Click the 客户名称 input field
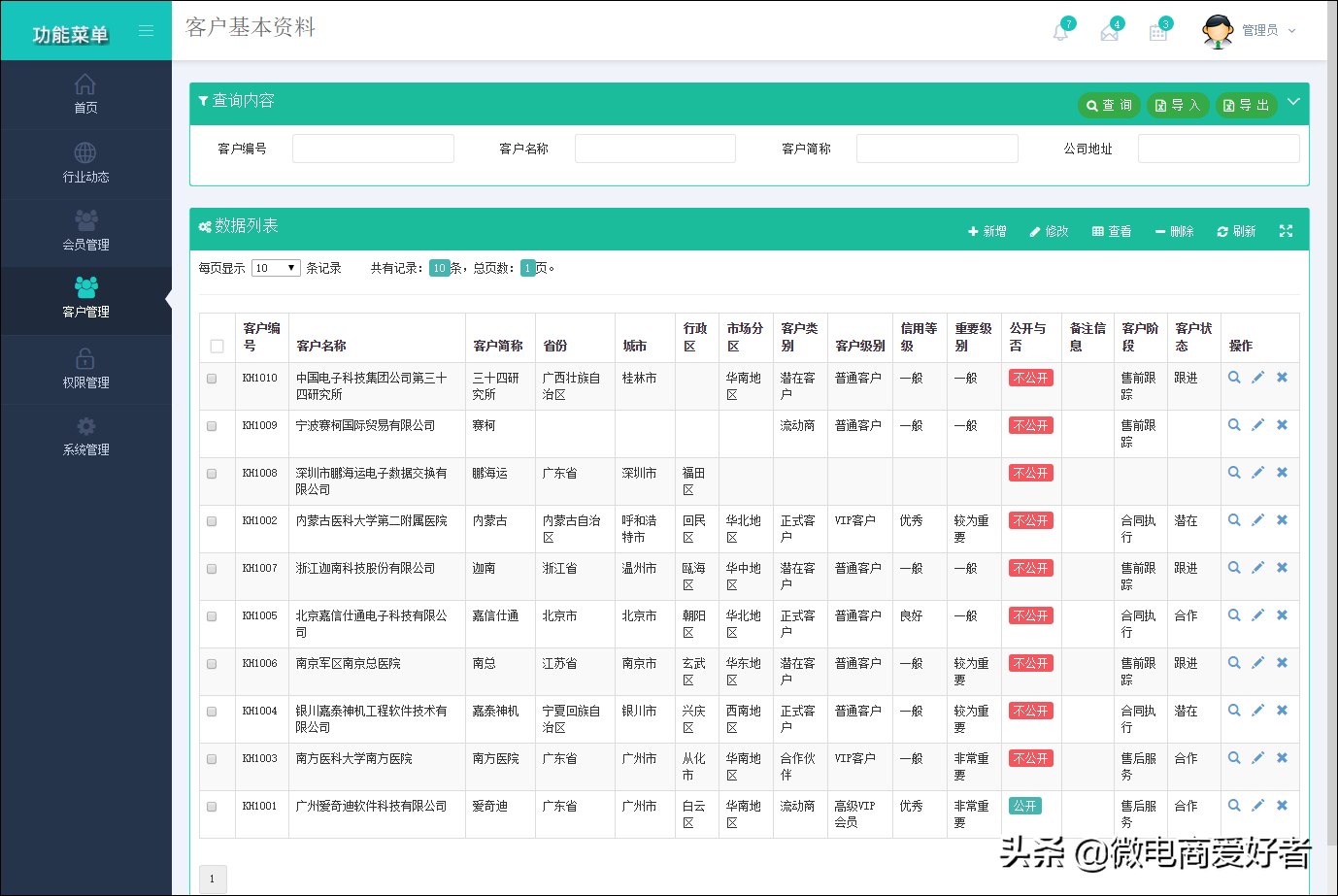Image resolution: width=1338 pixels, height=896 pixels. click(x=654, y=149)
